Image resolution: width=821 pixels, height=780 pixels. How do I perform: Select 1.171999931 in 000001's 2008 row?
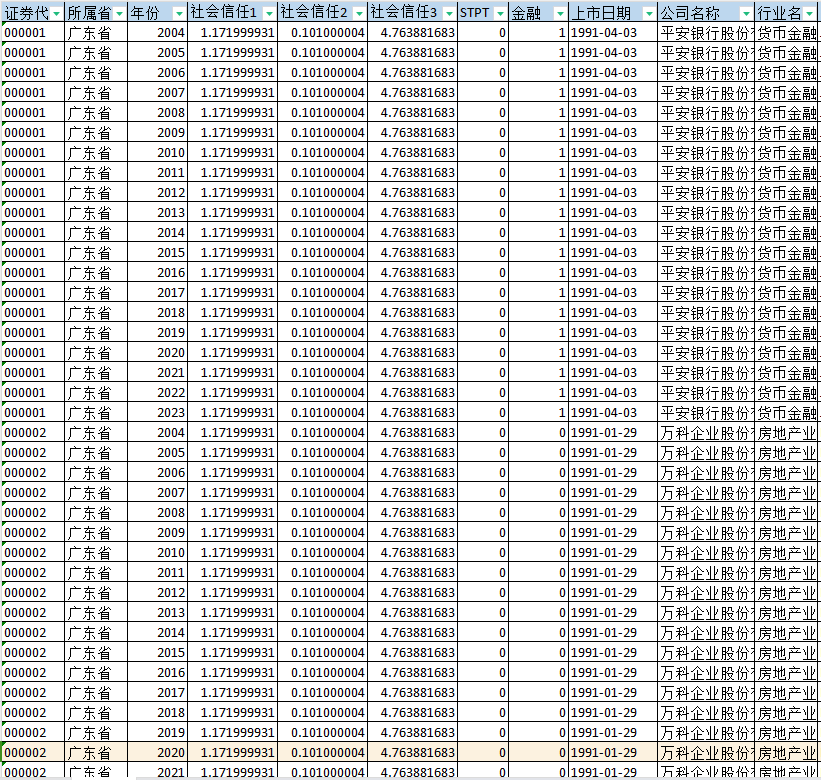pos(232,113)
